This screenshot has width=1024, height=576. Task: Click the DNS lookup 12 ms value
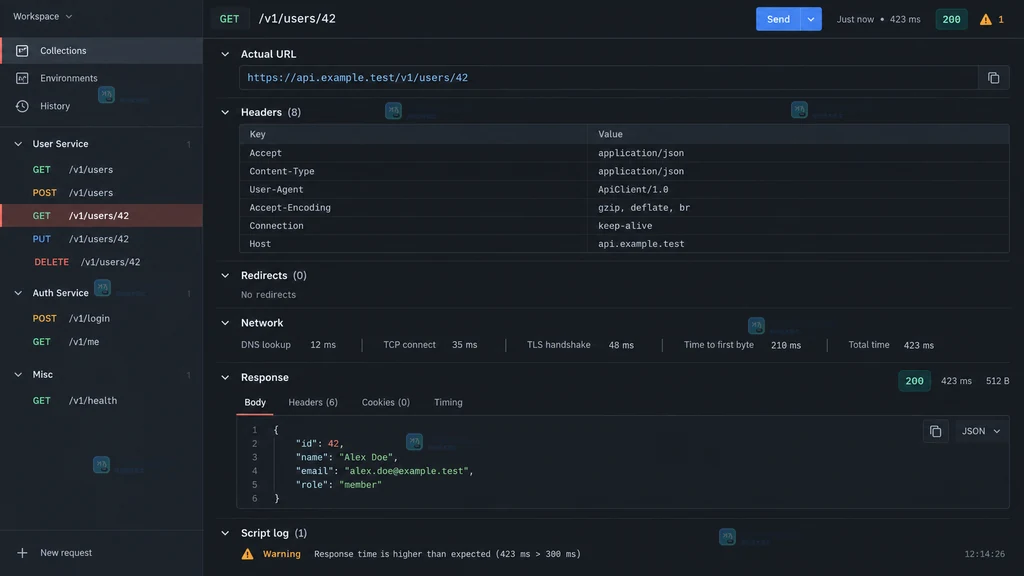click(323, 345)
